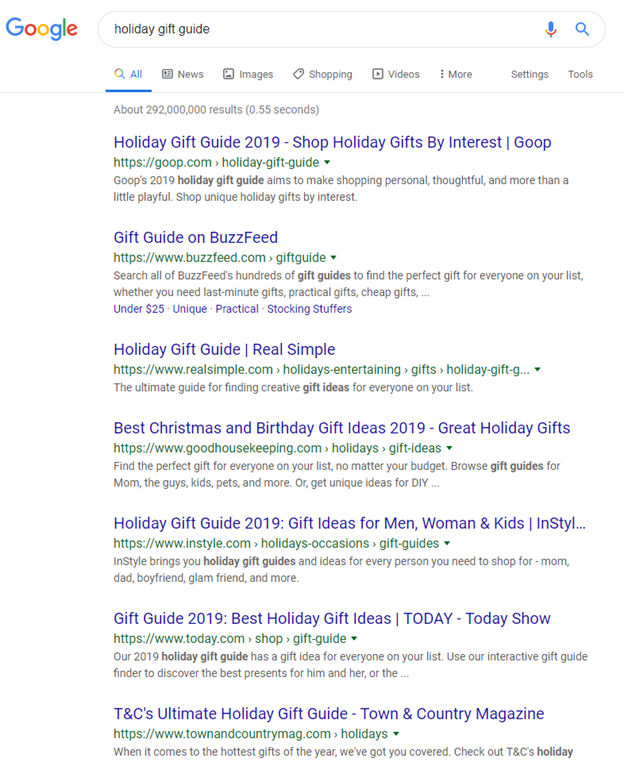Image resolution: width=624 pixels, height=762 pixels.
Task: Open BuzzFeed Practical sitelink
Action: tap(237, 309)
